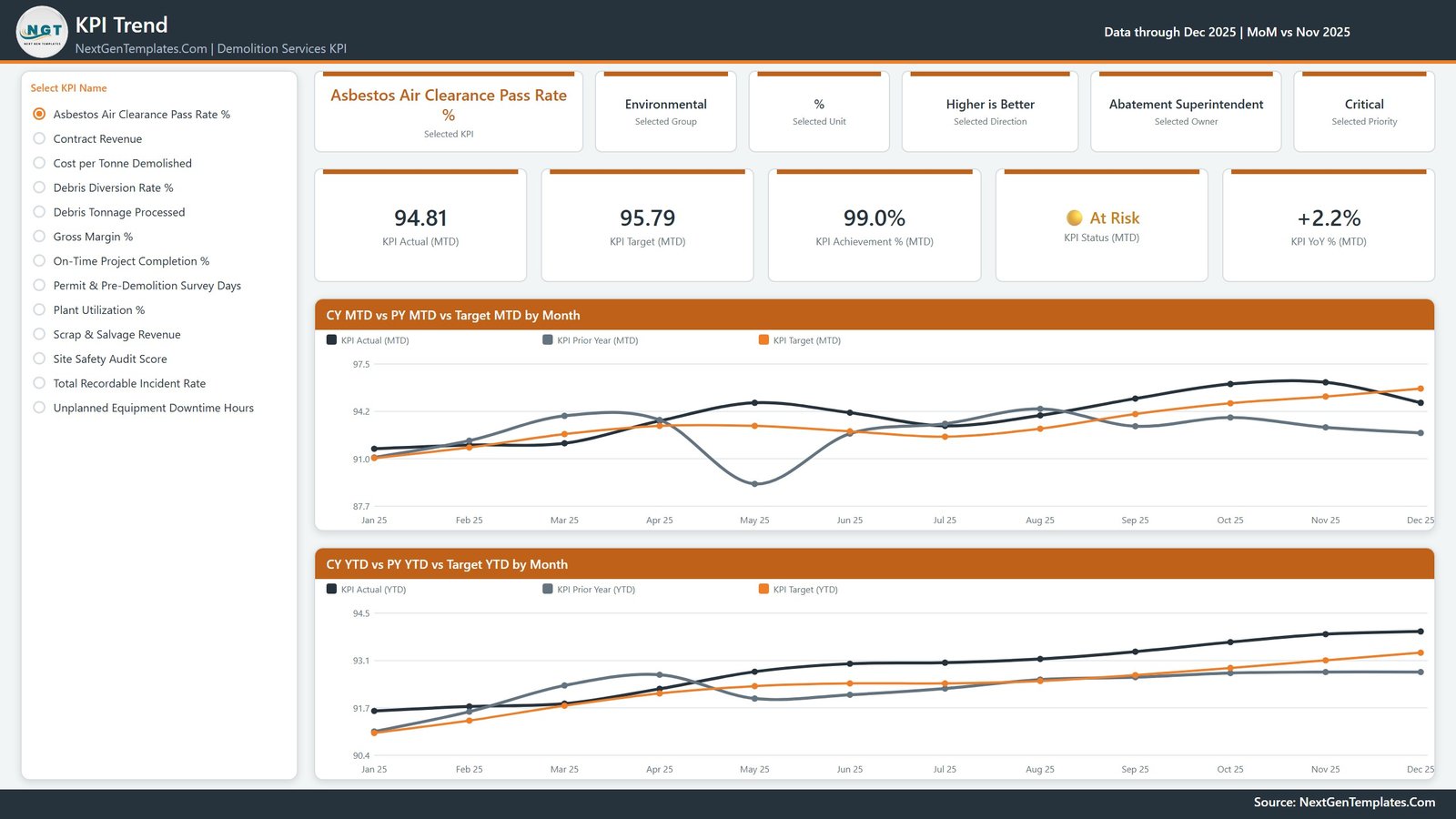Toggle KPI Actual (YTD) legend swatch
Screen dimensions: 1456x819
click(331, 589)
